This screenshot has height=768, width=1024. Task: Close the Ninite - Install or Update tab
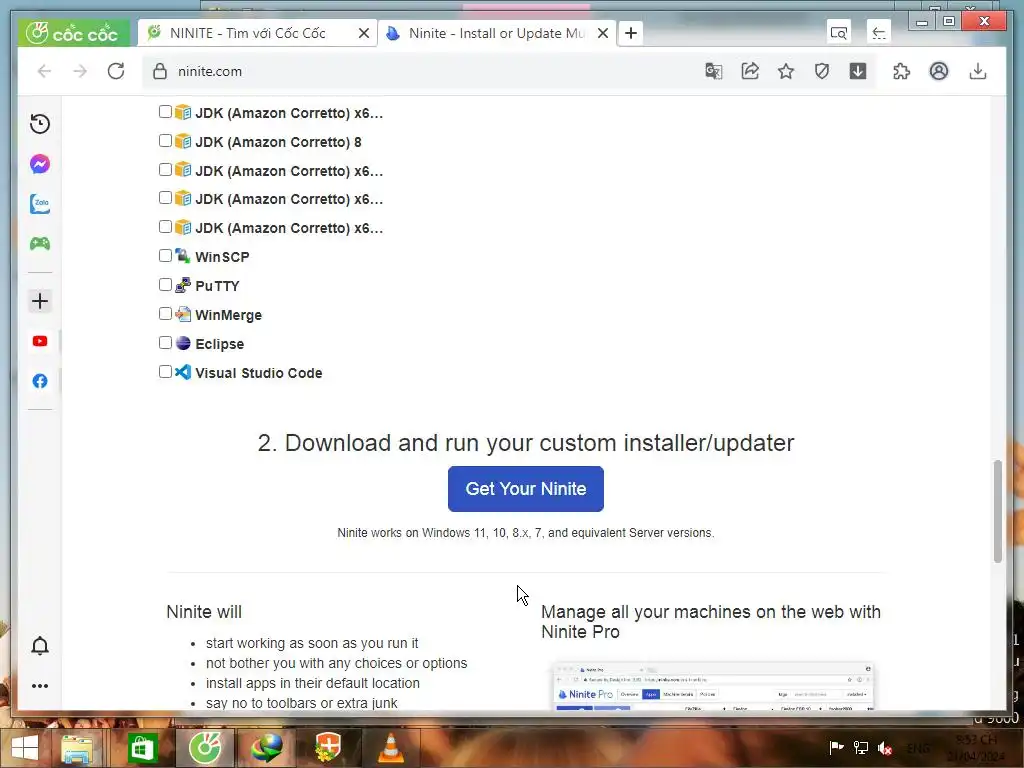point(603,33)
